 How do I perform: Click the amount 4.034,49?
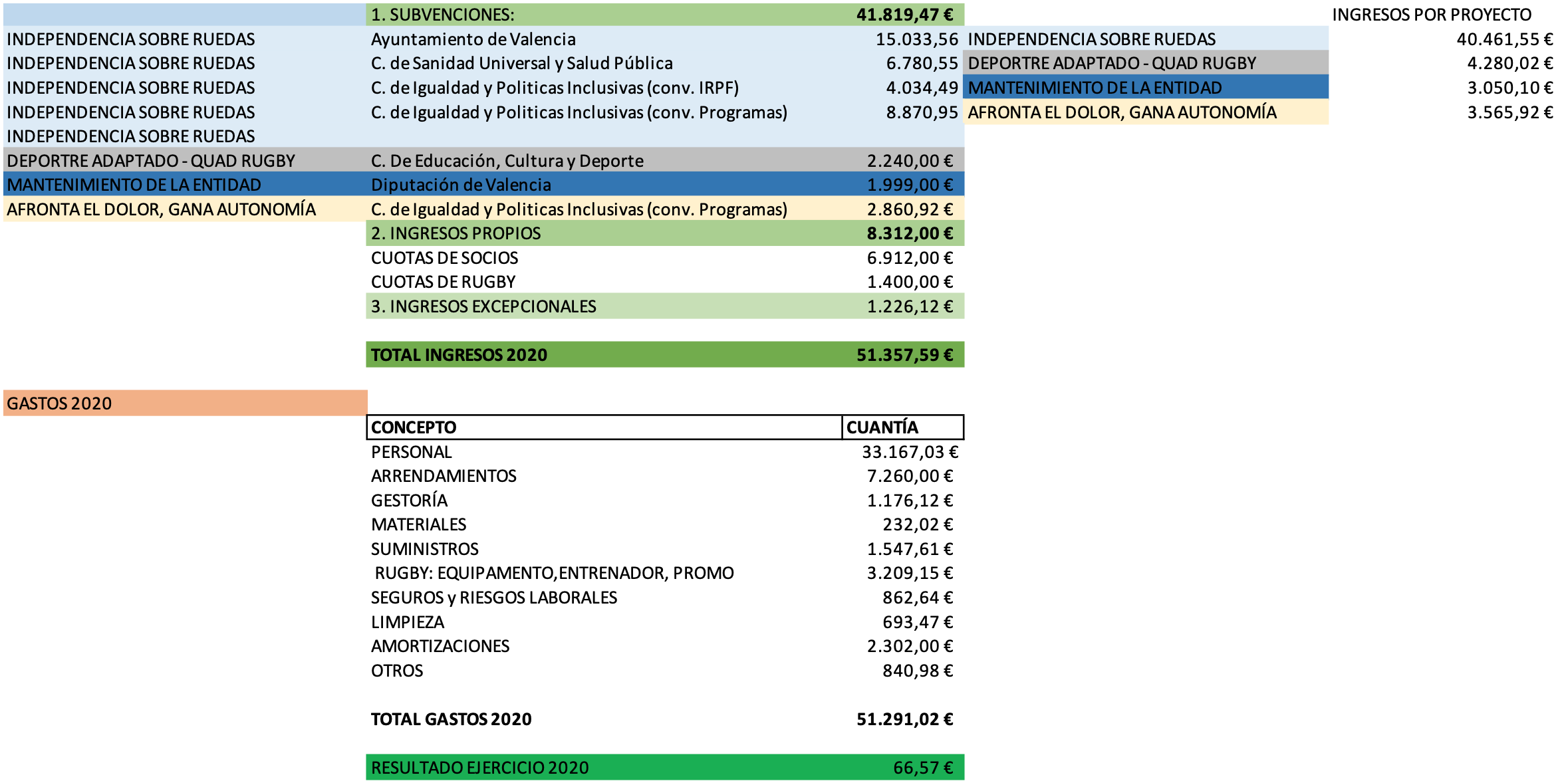point(922,88)
